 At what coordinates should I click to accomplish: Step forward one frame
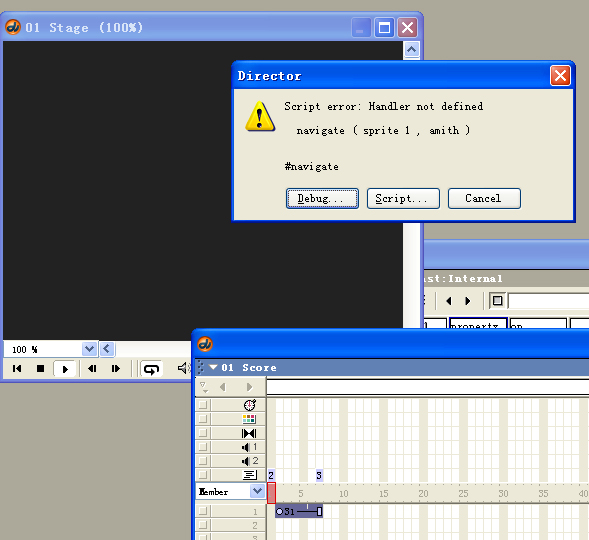click(x=116, y=368)
